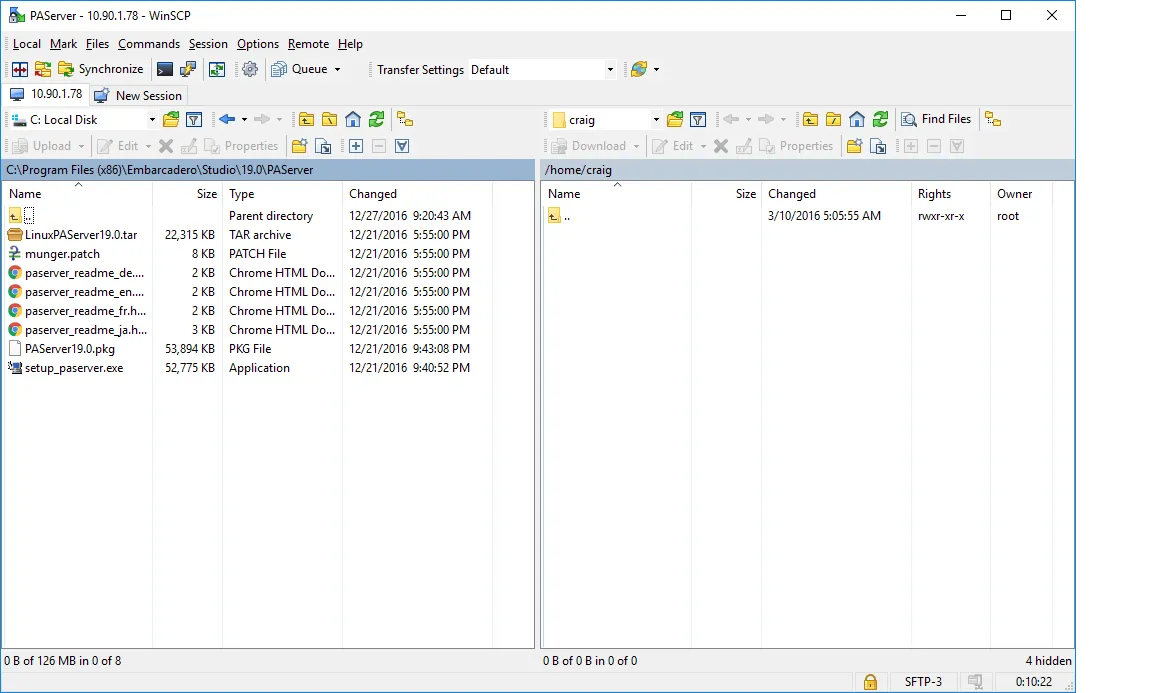Open the Remote menu
The width and height of the screenshot is (1152, 693).
(309, 44)
